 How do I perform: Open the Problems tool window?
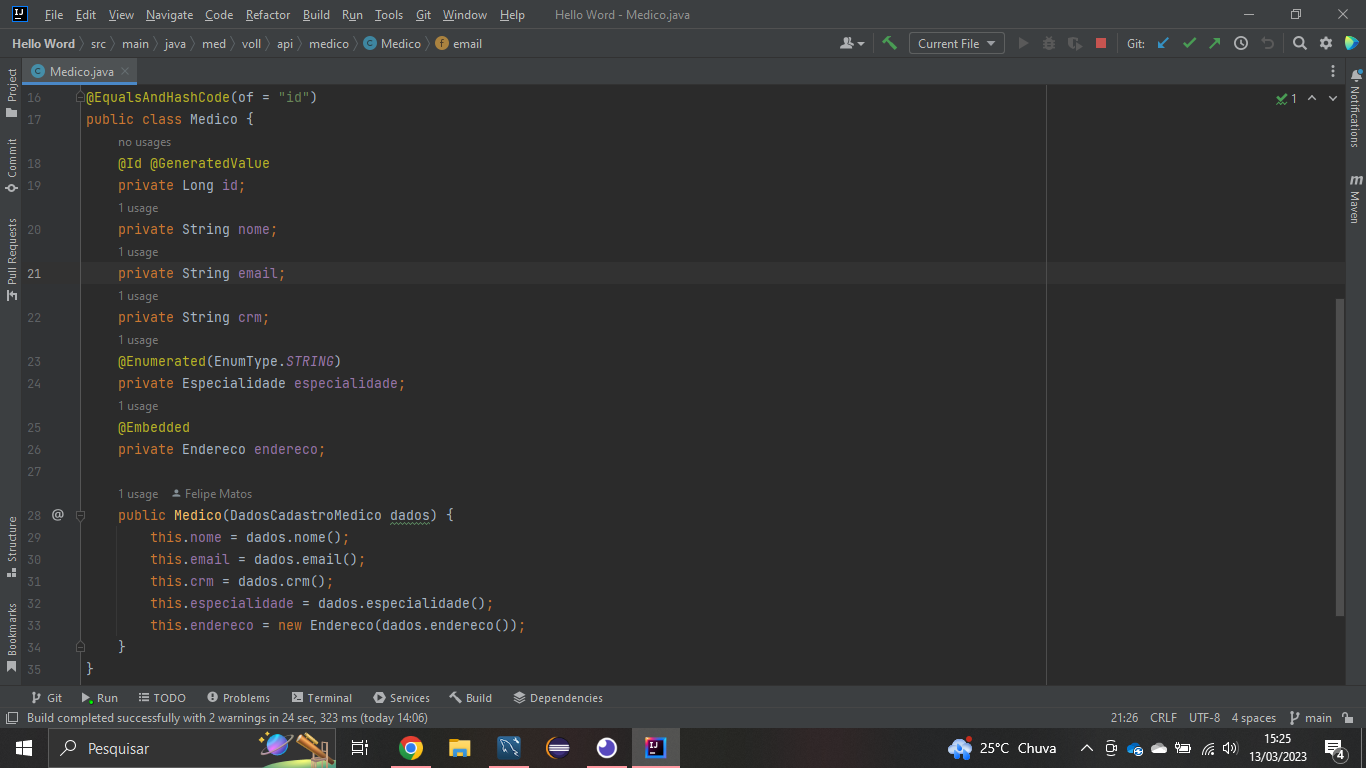238,698
